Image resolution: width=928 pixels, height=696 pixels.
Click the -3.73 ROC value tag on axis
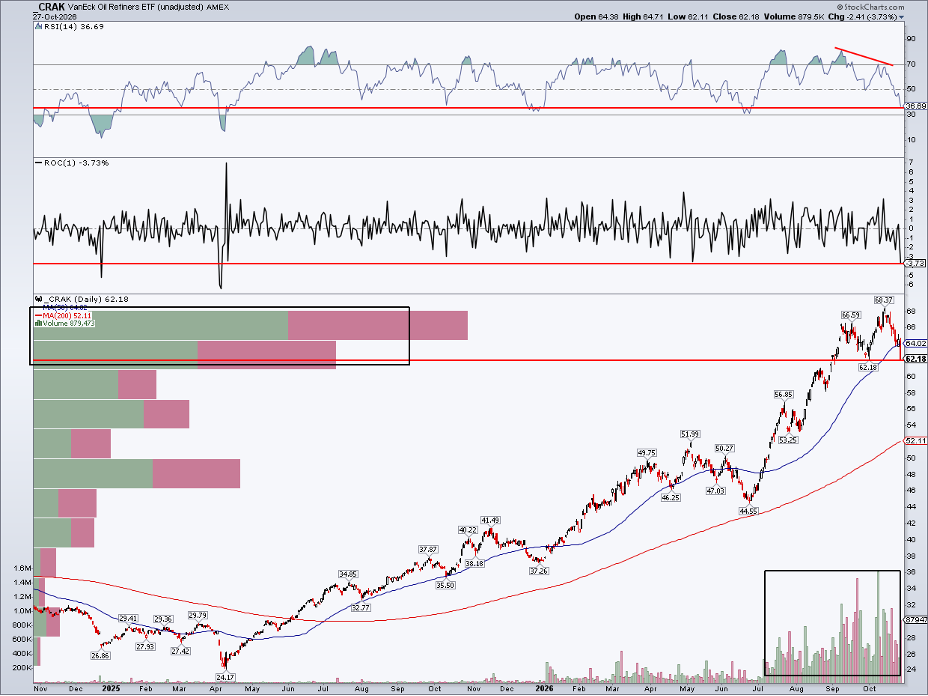(916, 264)
